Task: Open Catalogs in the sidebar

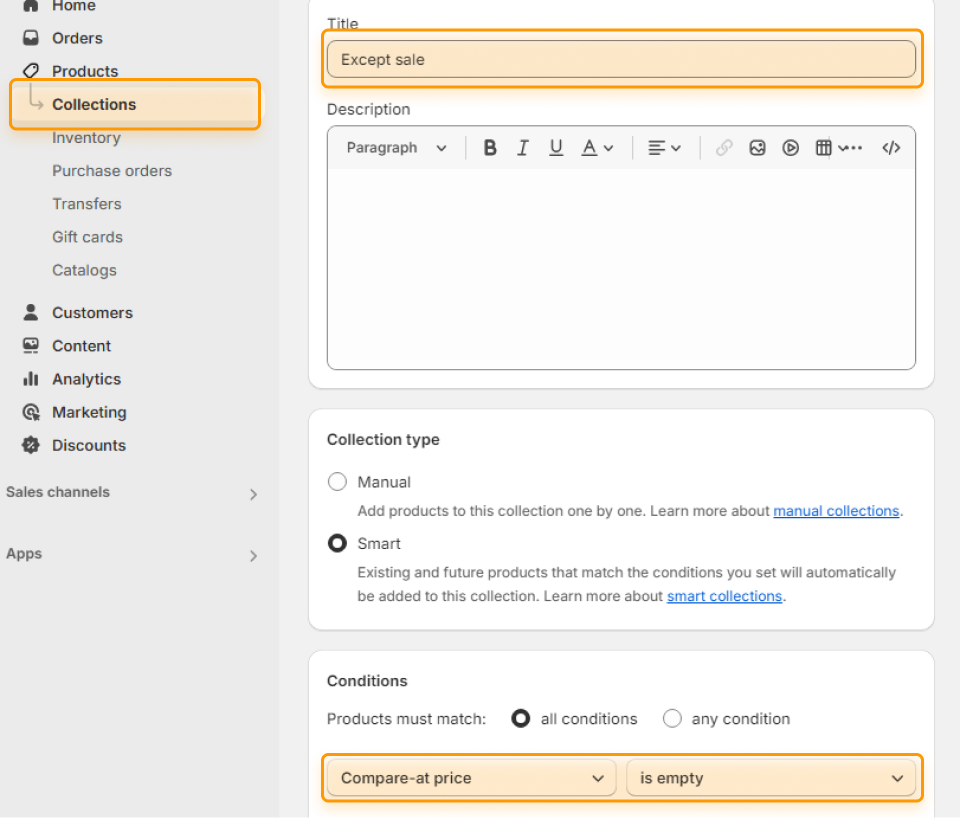Action: pyautogui.click(x=84, y=270)
